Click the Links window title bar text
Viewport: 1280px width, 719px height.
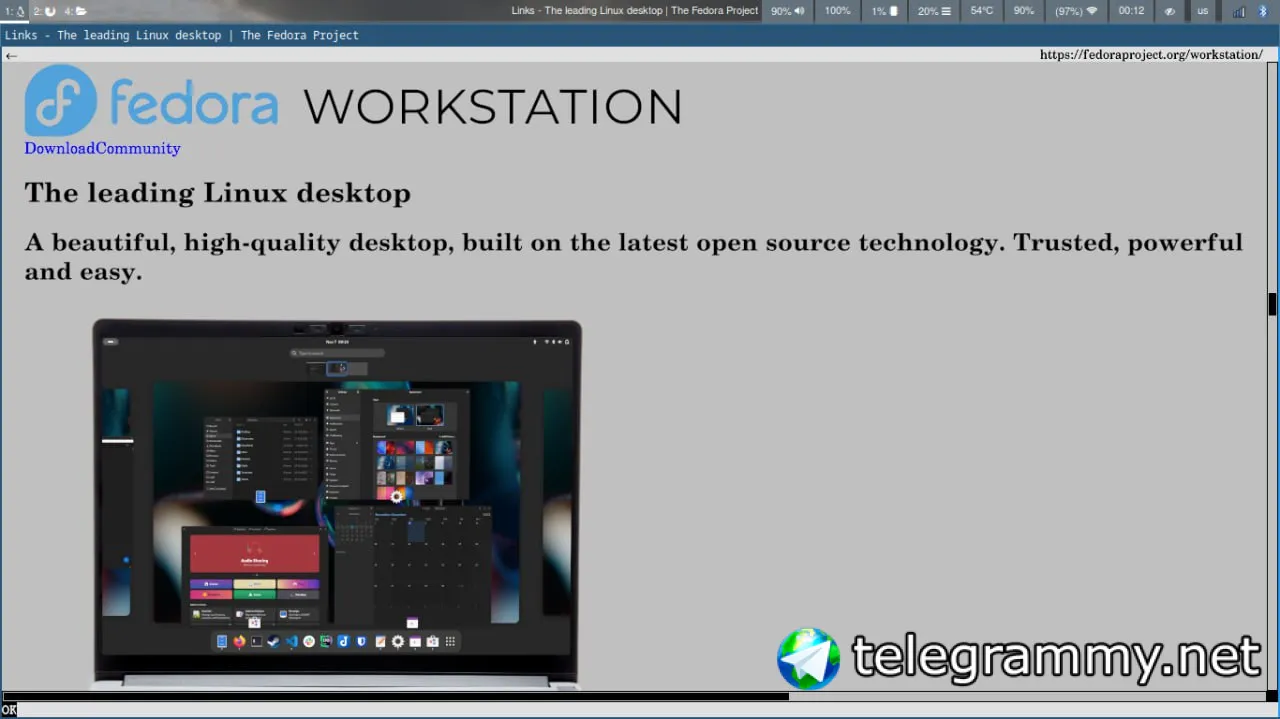click(181, 35)
